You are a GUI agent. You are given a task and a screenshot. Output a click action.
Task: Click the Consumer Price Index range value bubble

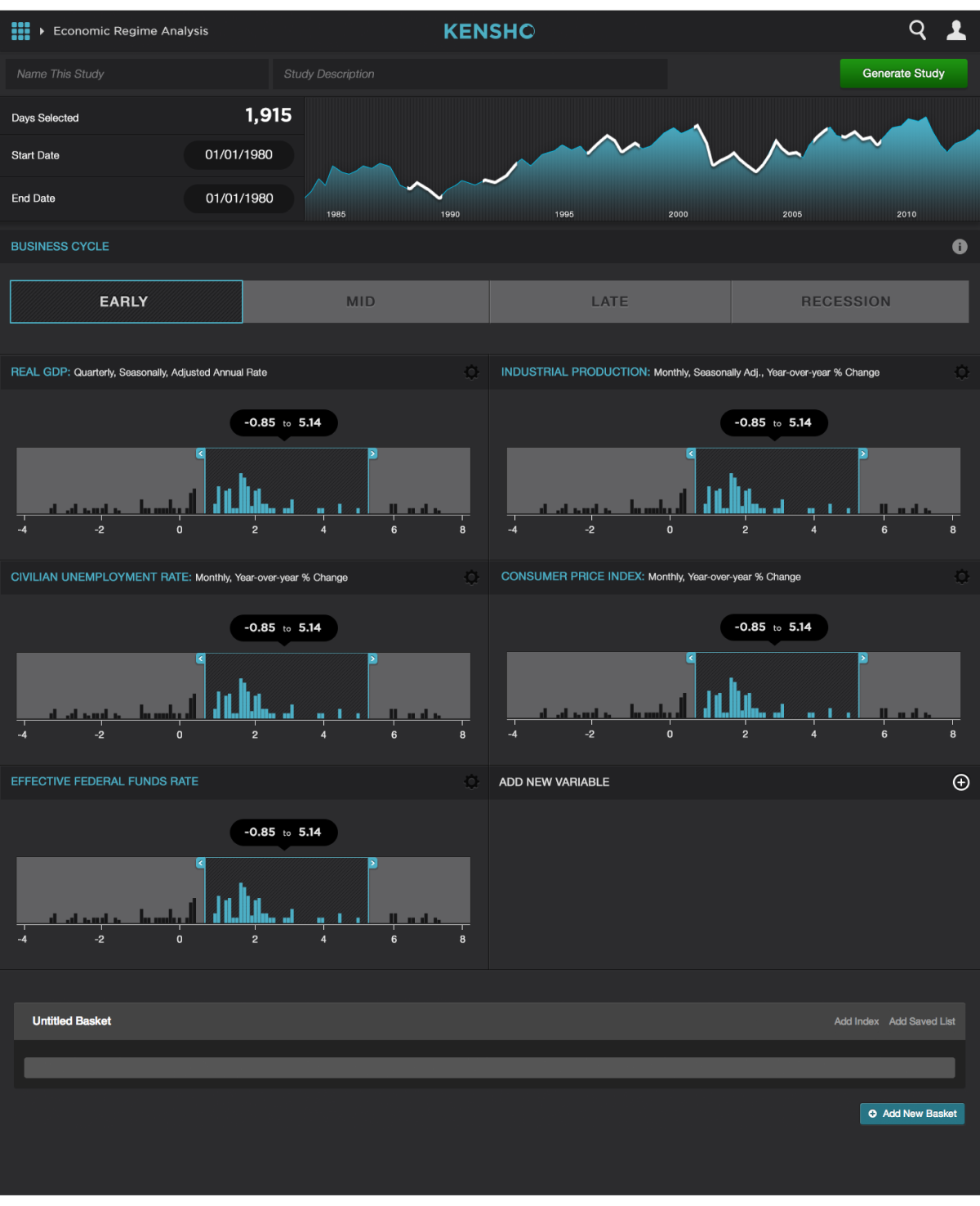tap(774, 628)
